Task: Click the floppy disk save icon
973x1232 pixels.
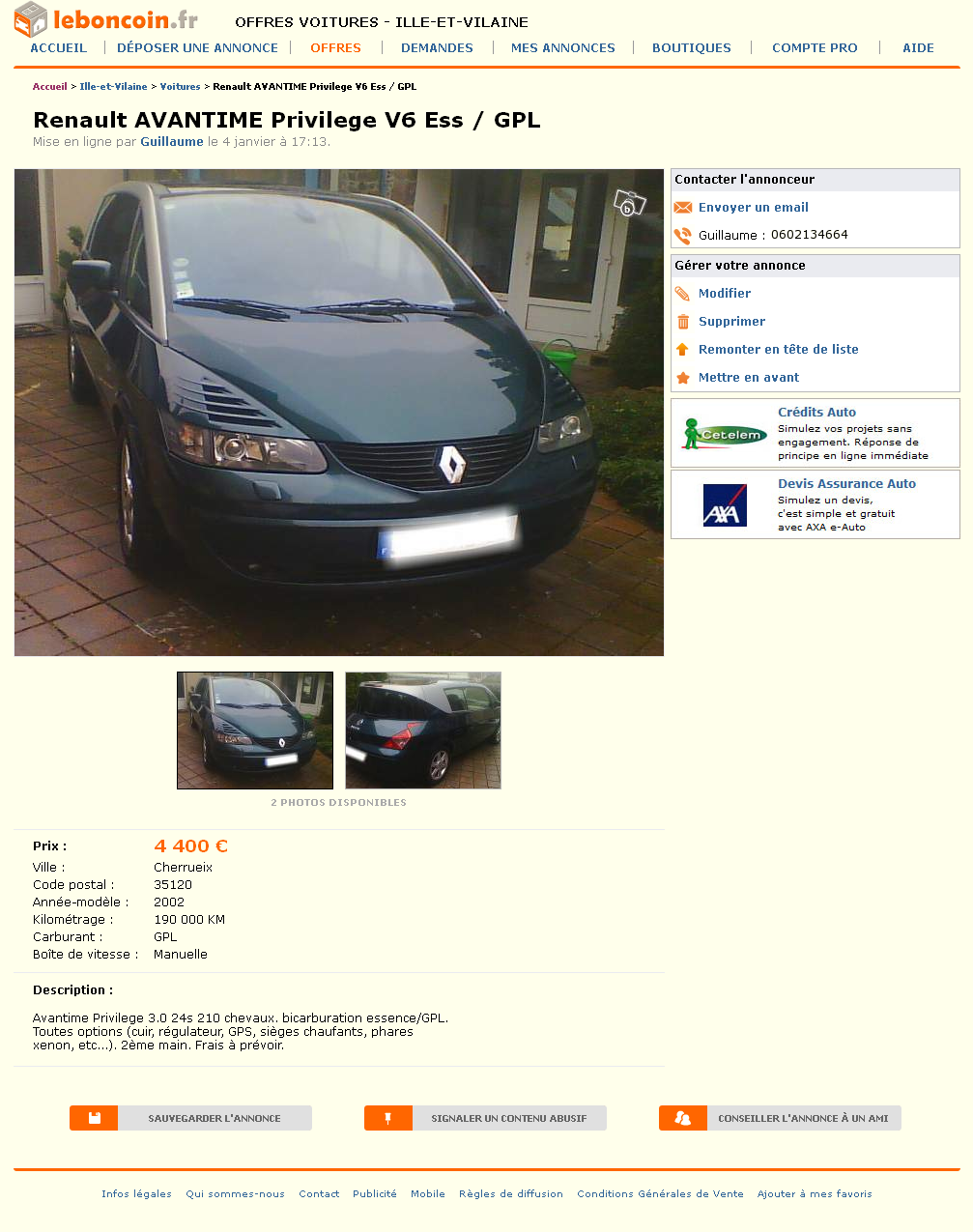Action: coord(94,1118)
